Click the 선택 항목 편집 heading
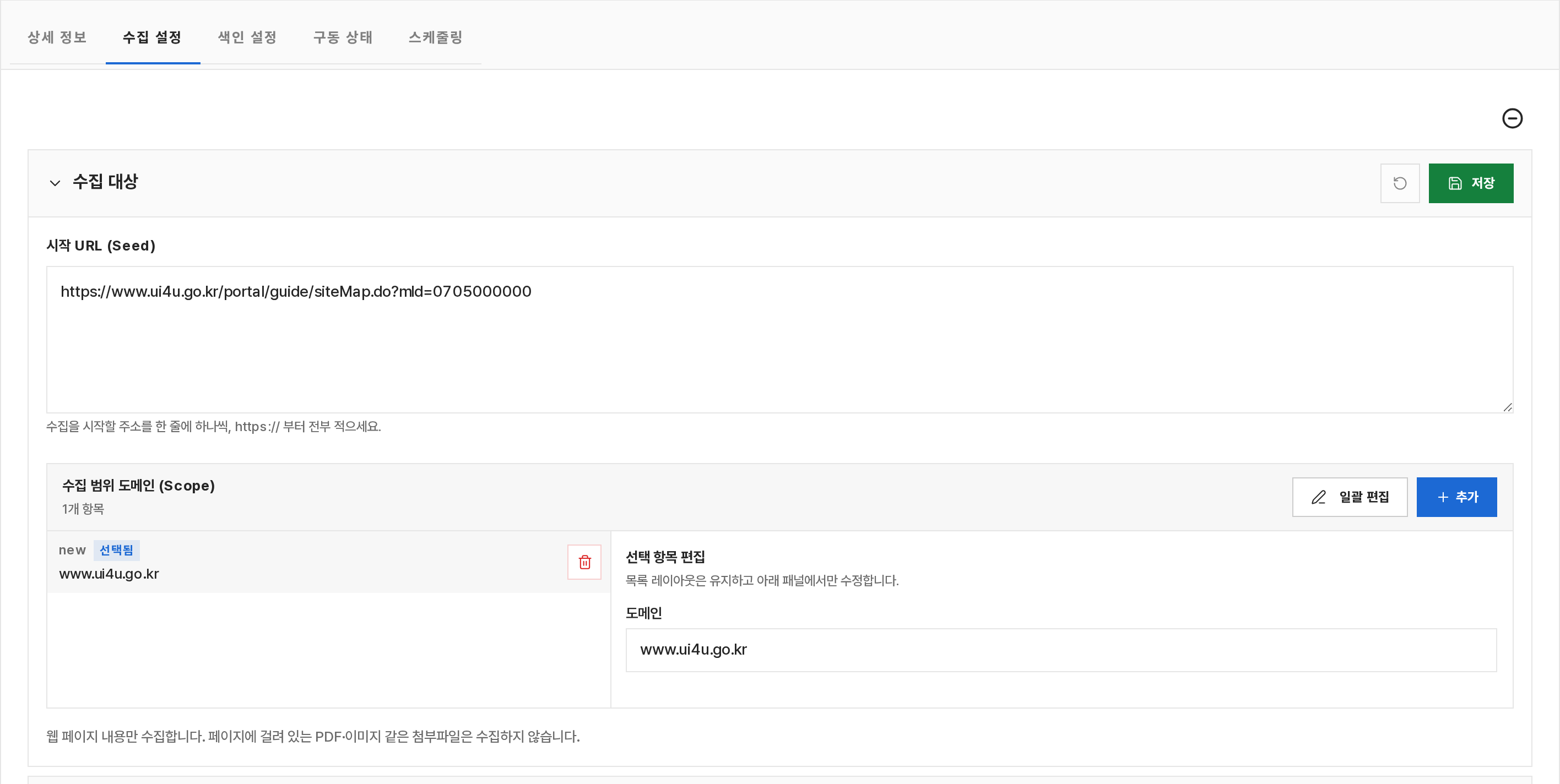 tap(665, 557)
